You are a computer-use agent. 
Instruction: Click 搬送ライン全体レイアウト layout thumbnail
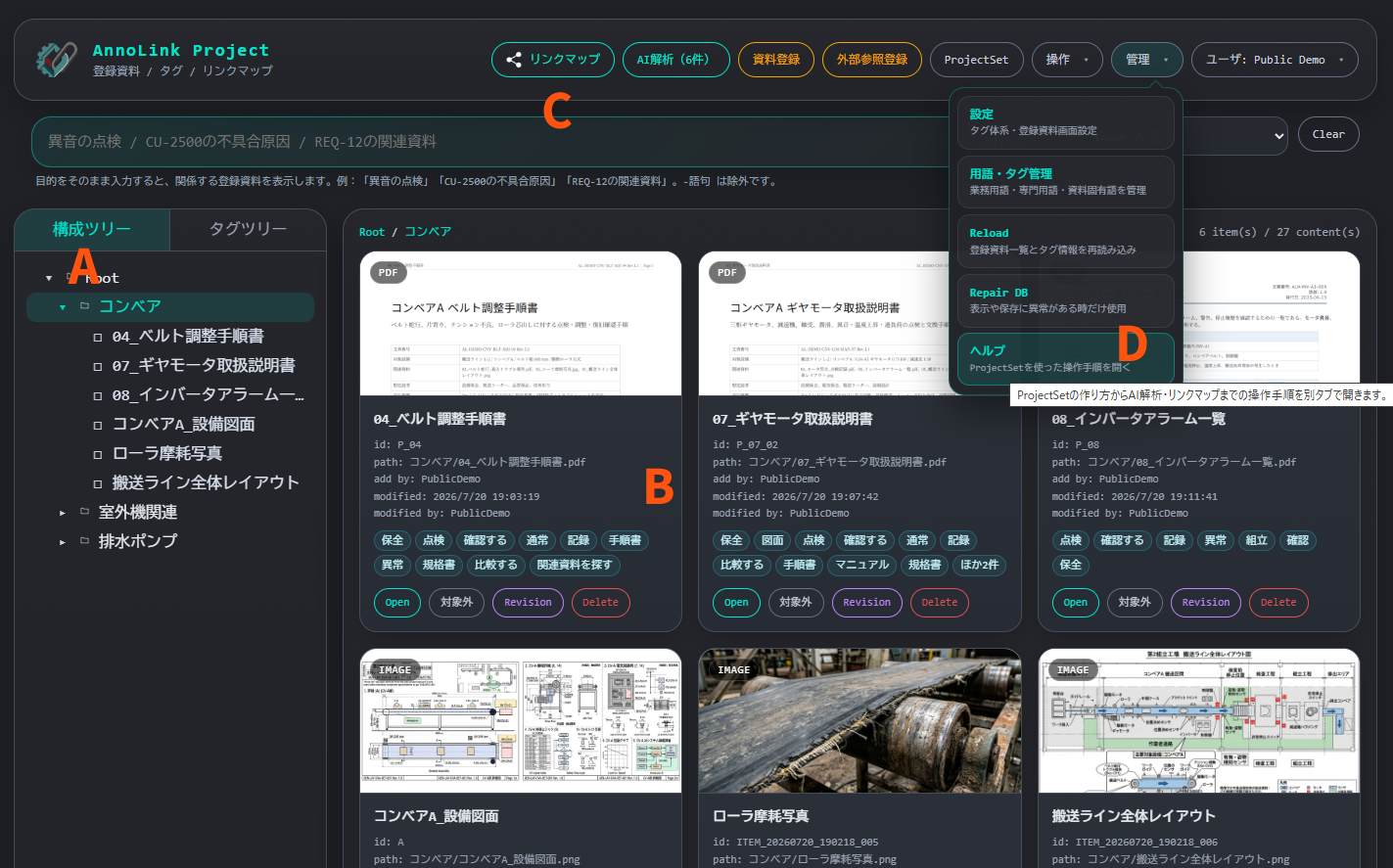pos(1199,721)
